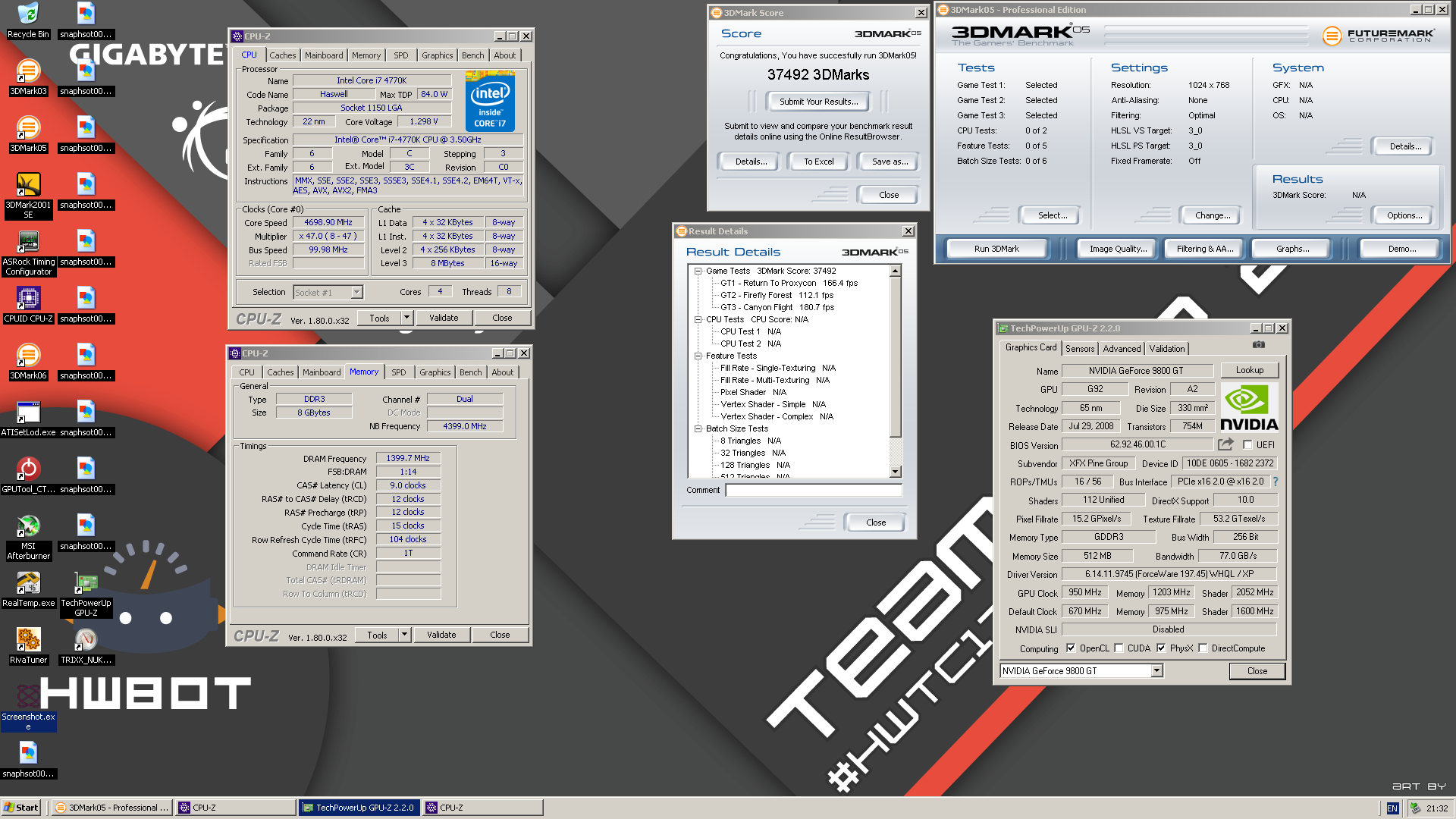Click the 3DMark05 taskbar button
Viewport: 1456px width, 819px height.
[112, 808]
